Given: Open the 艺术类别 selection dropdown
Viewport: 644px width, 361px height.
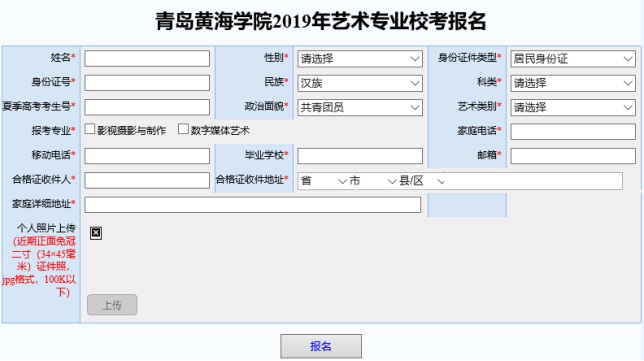Looking at the screenshot, I should (x=573, y=107).
